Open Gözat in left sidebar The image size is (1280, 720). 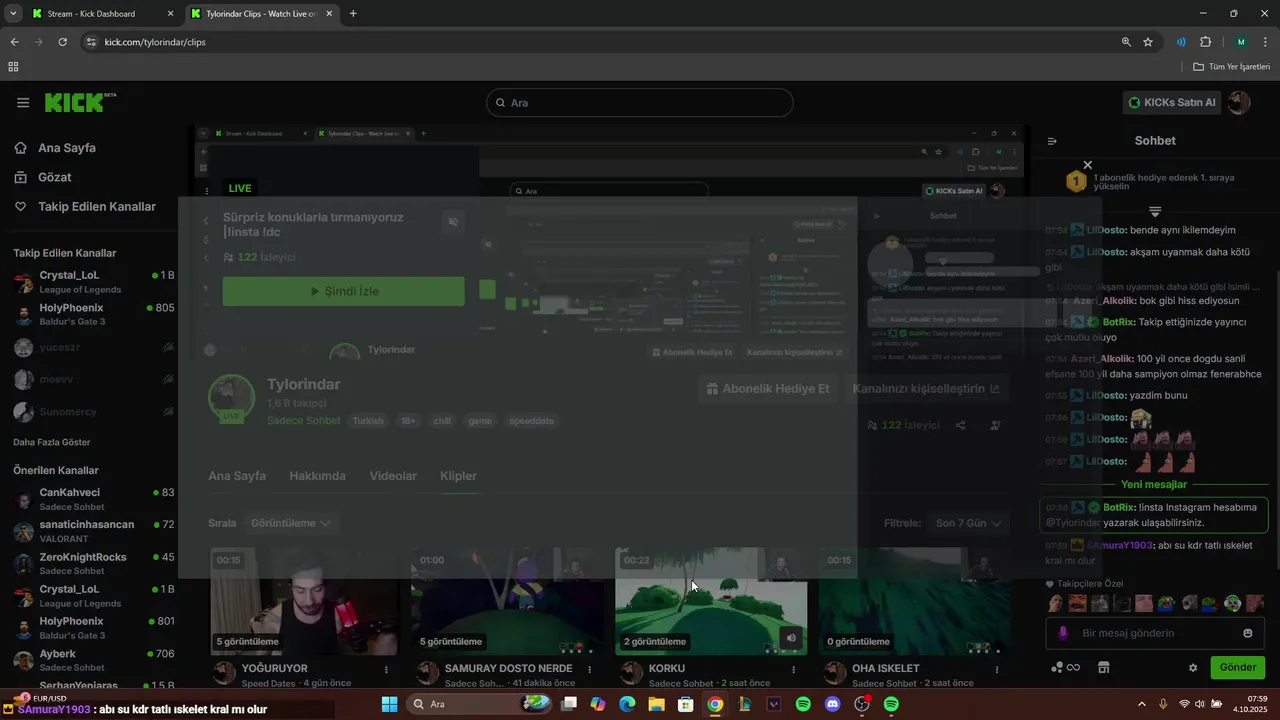(55, 177)
